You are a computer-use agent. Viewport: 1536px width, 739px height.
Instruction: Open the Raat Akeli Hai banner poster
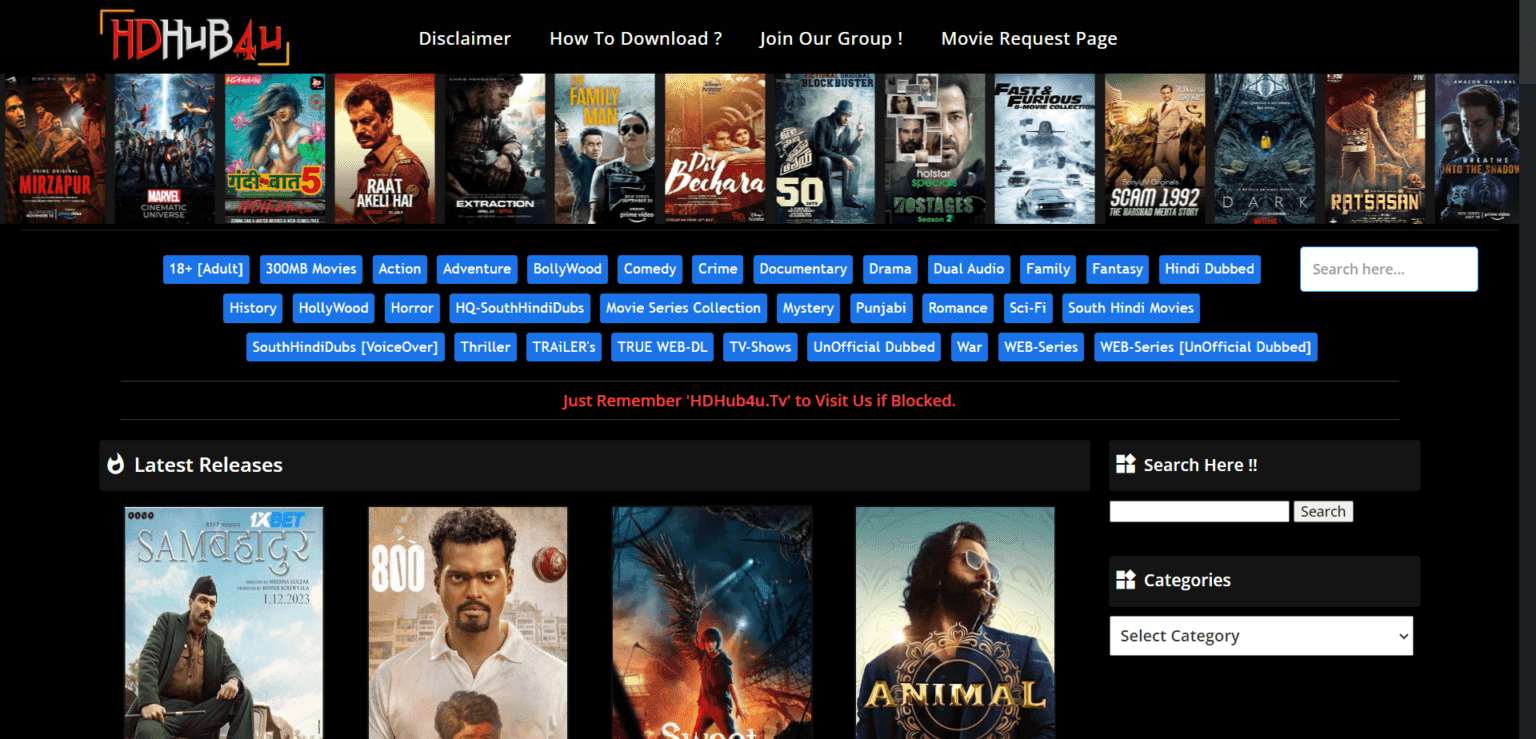click(x=385, y=148)
